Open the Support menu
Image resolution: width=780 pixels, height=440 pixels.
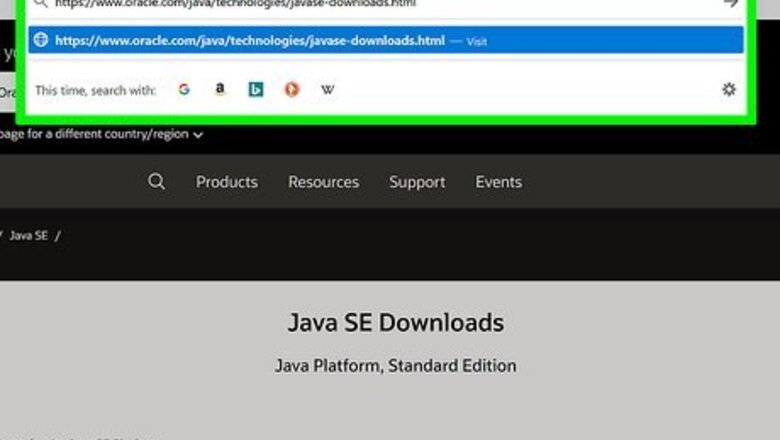(x=417, y=182)
